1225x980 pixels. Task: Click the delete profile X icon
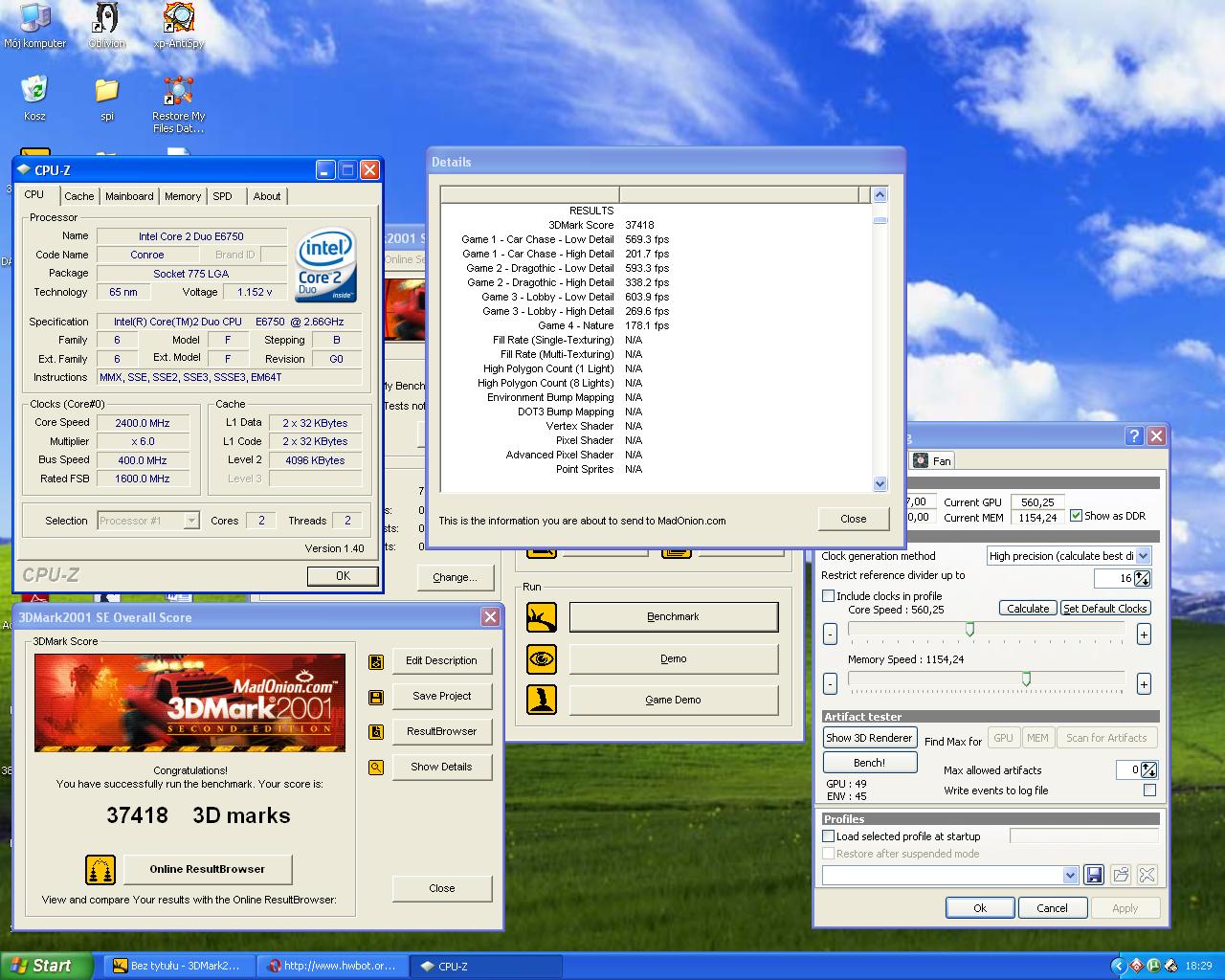pyautogui.click(x=1147, y=875)
